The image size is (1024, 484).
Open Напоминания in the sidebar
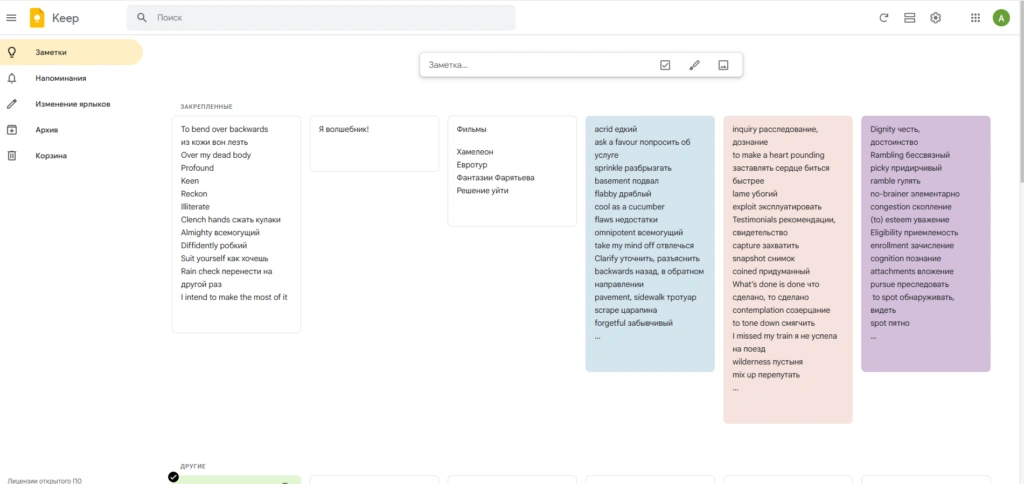click(71, 78)
